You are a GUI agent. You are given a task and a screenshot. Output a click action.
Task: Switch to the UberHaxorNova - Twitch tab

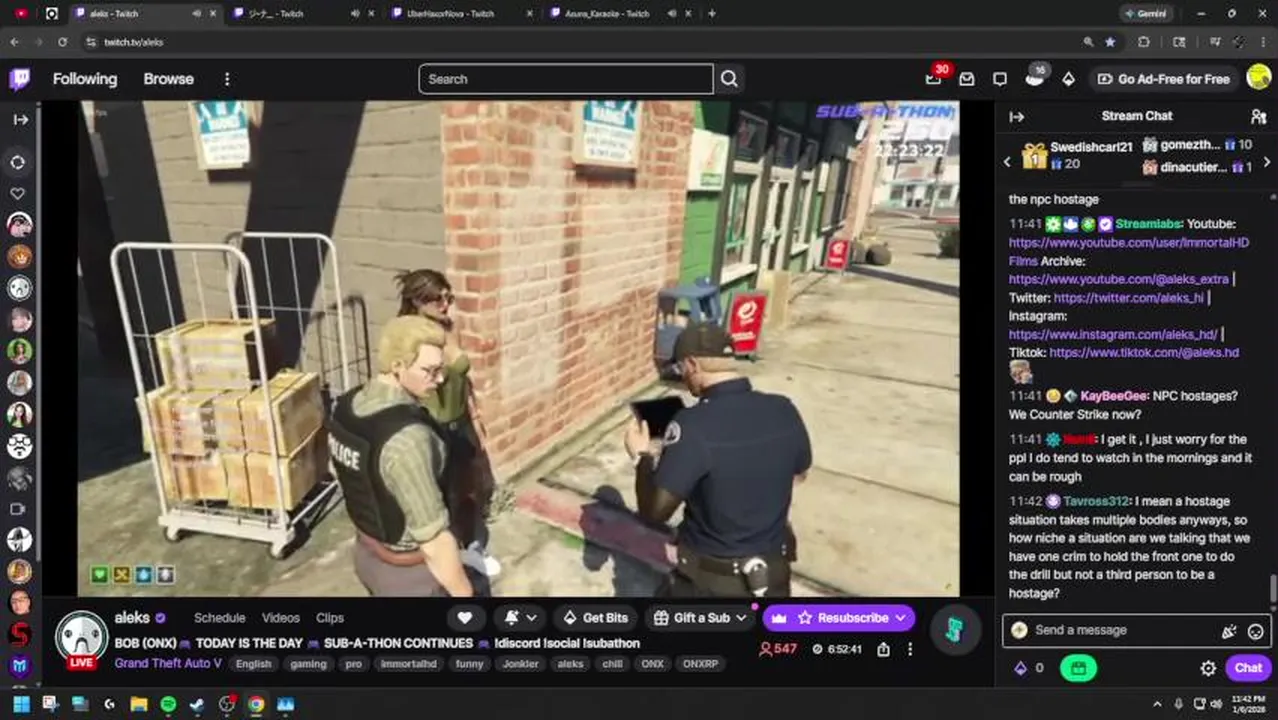coord(450,14)
